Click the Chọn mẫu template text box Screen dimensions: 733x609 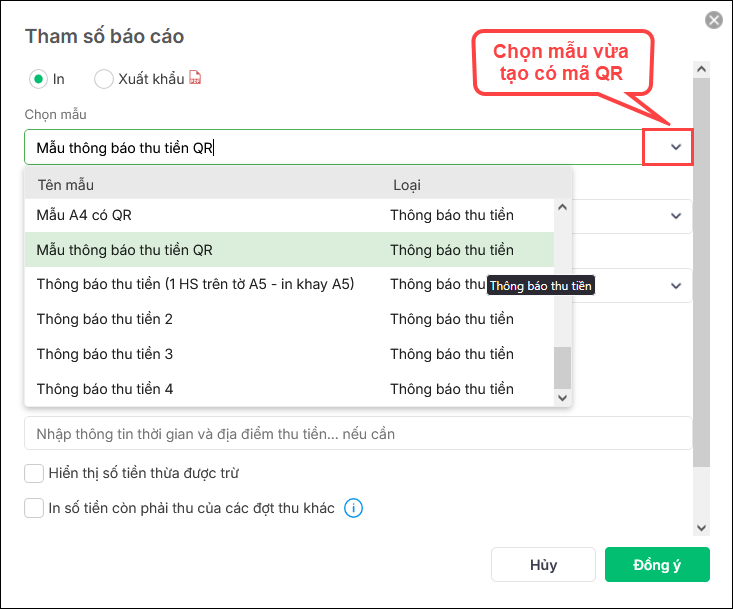(x=330, y=148)
